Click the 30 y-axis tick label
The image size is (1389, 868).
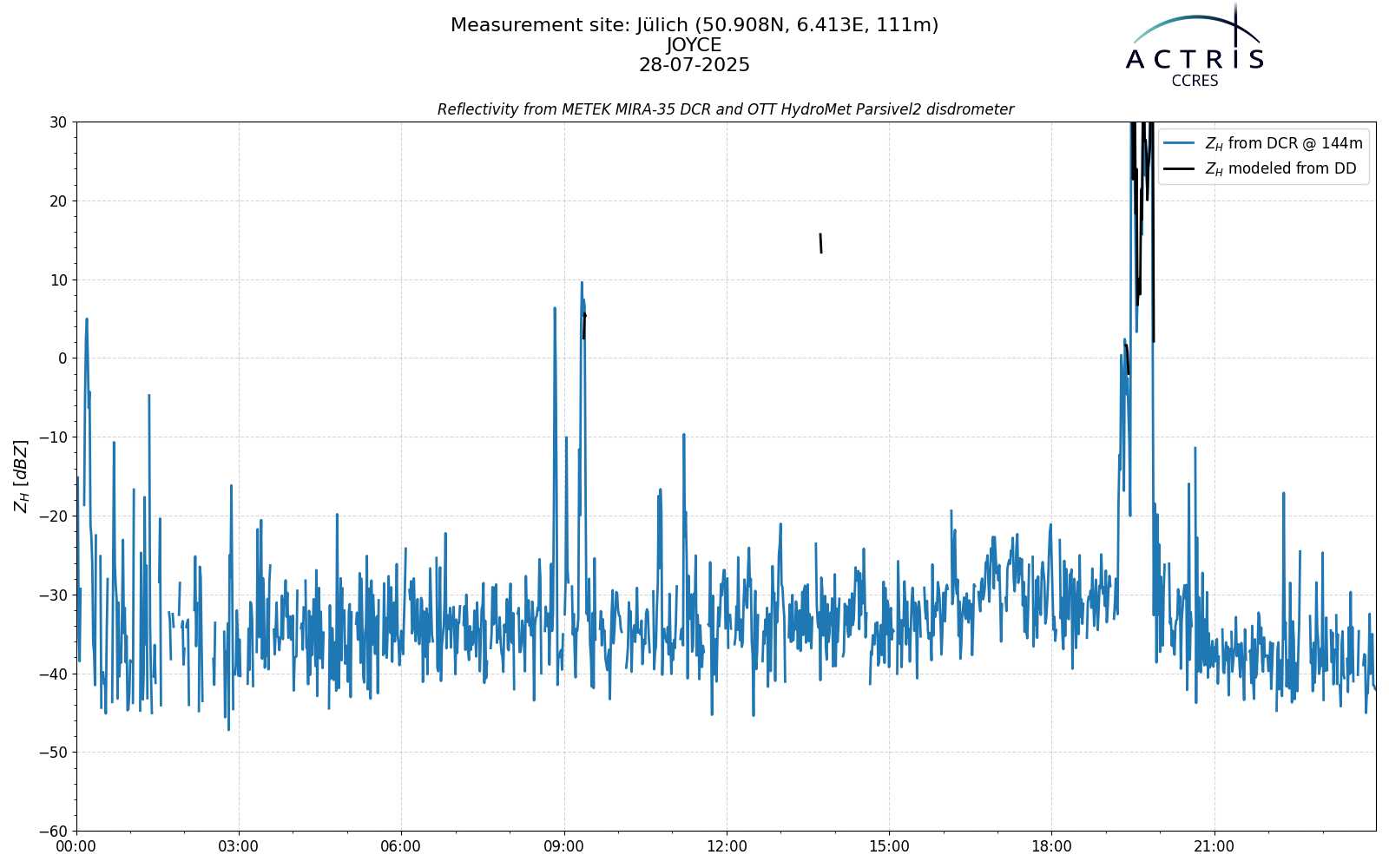58,122
